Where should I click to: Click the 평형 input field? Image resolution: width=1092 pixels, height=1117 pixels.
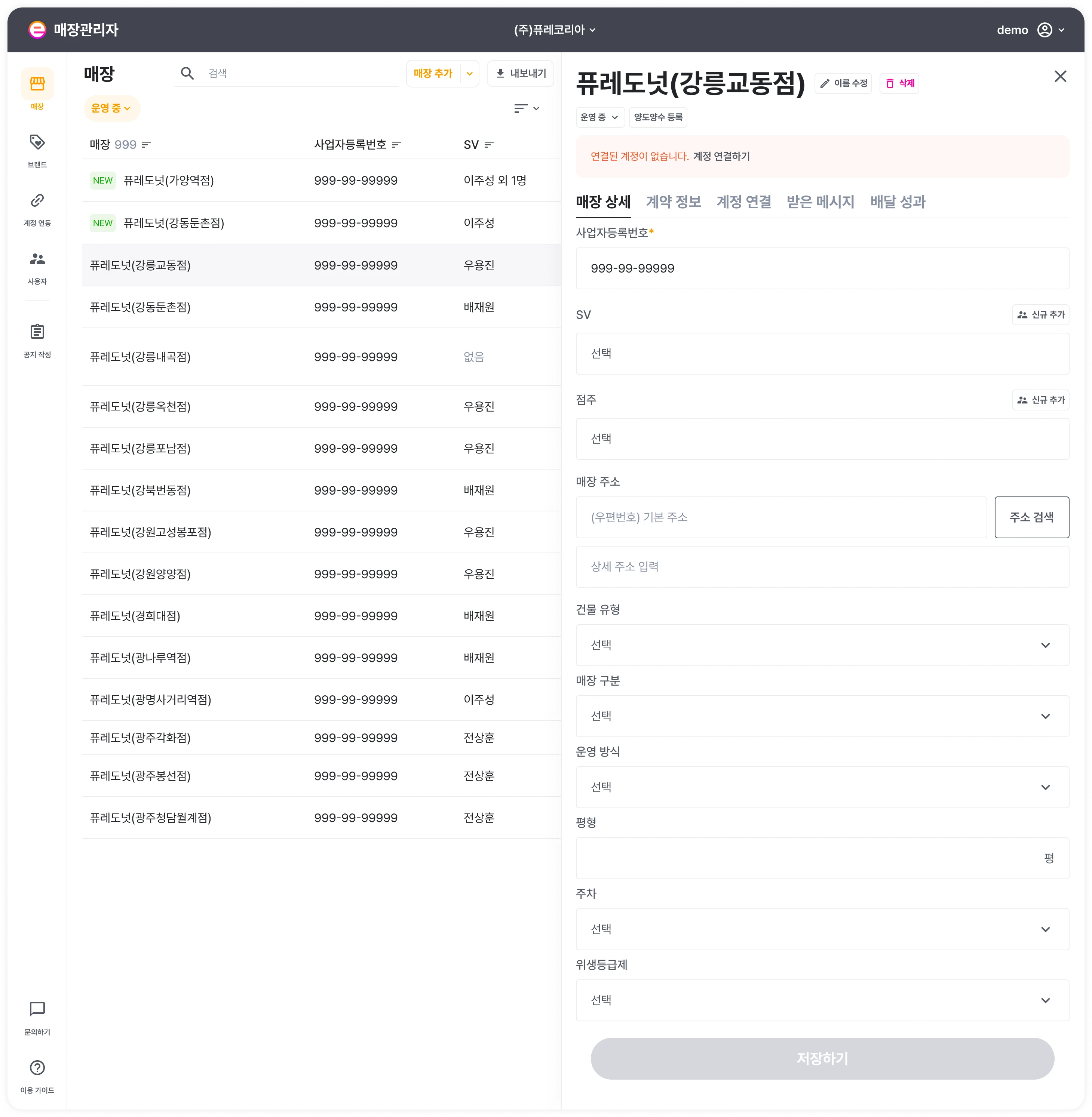[822, 858]
